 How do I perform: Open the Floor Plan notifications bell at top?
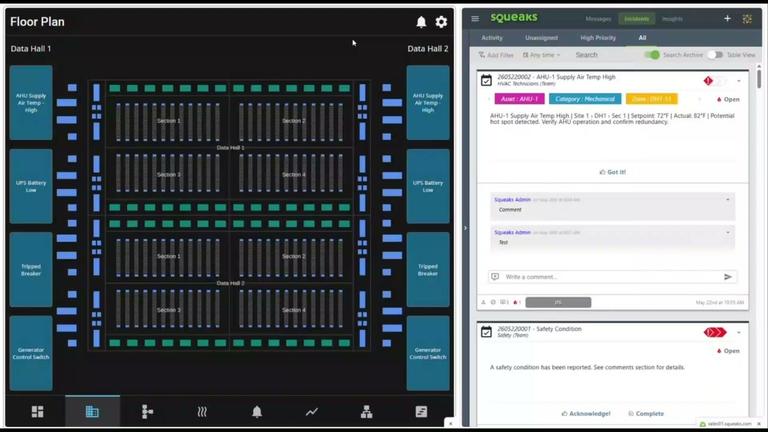(x=421, y=22)
